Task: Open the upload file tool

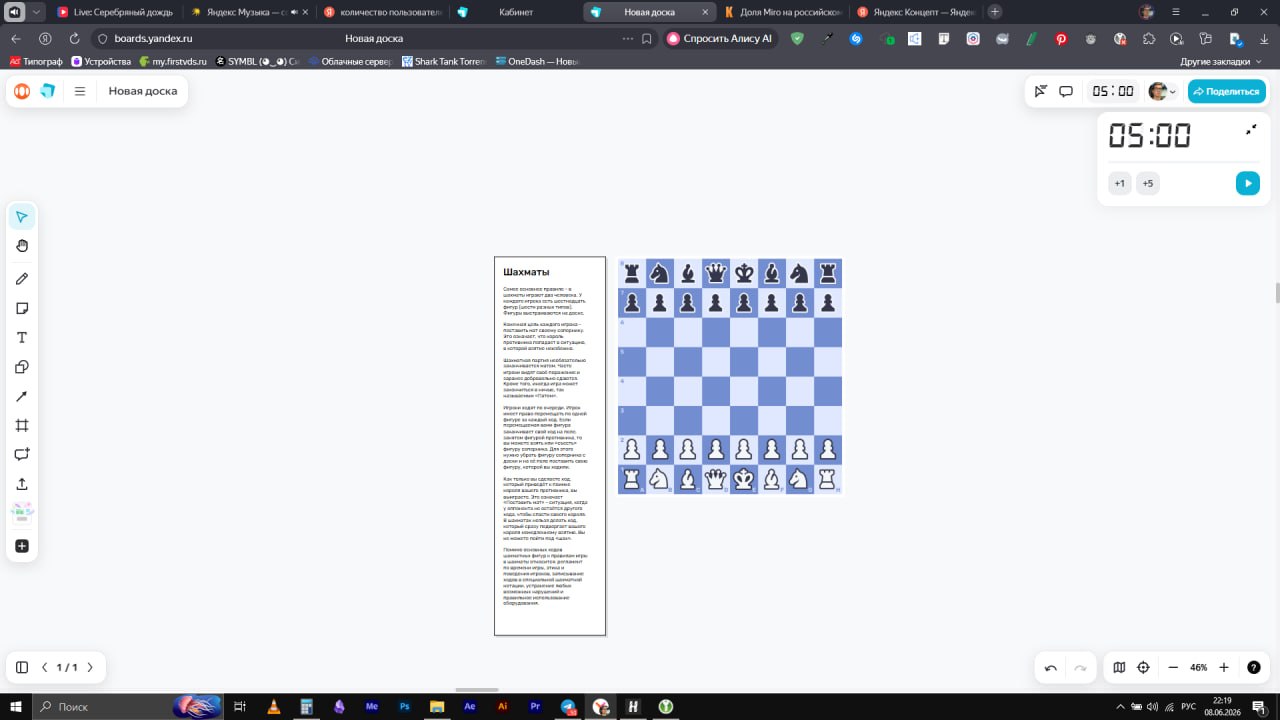Action: point(22,483)
